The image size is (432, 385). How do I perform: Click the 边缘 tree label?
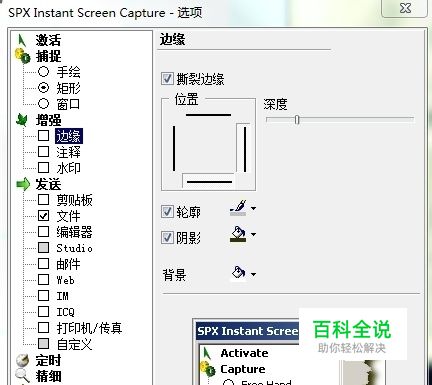coord(69,136)
